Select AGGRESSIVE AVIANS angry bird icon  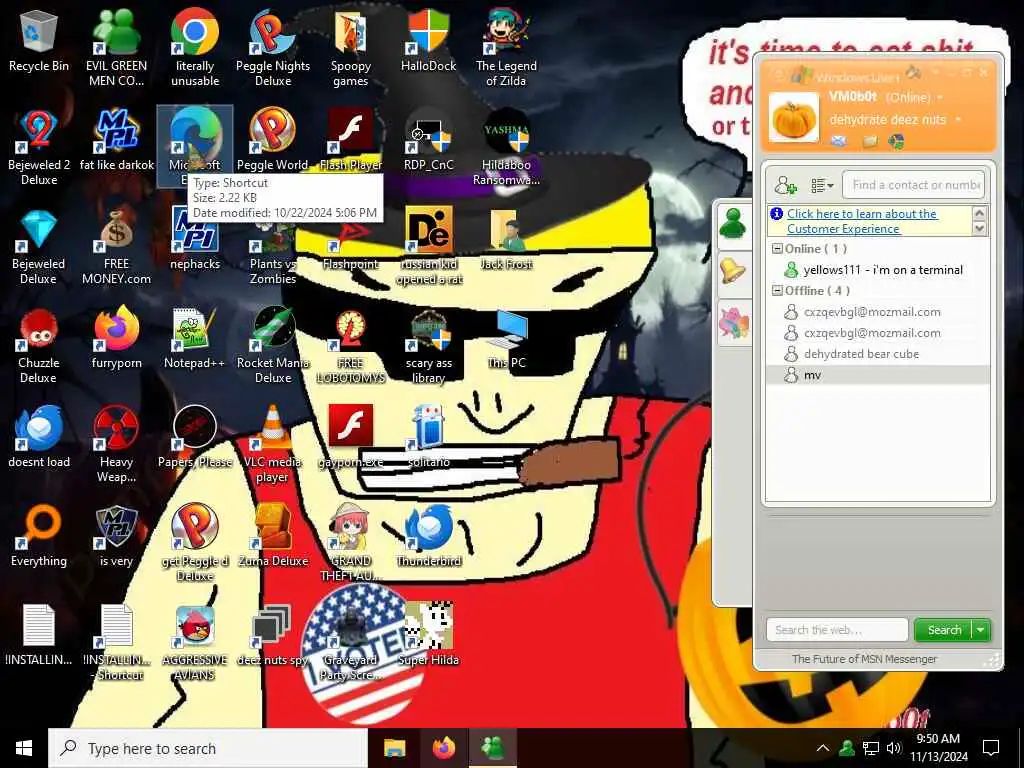195,643
